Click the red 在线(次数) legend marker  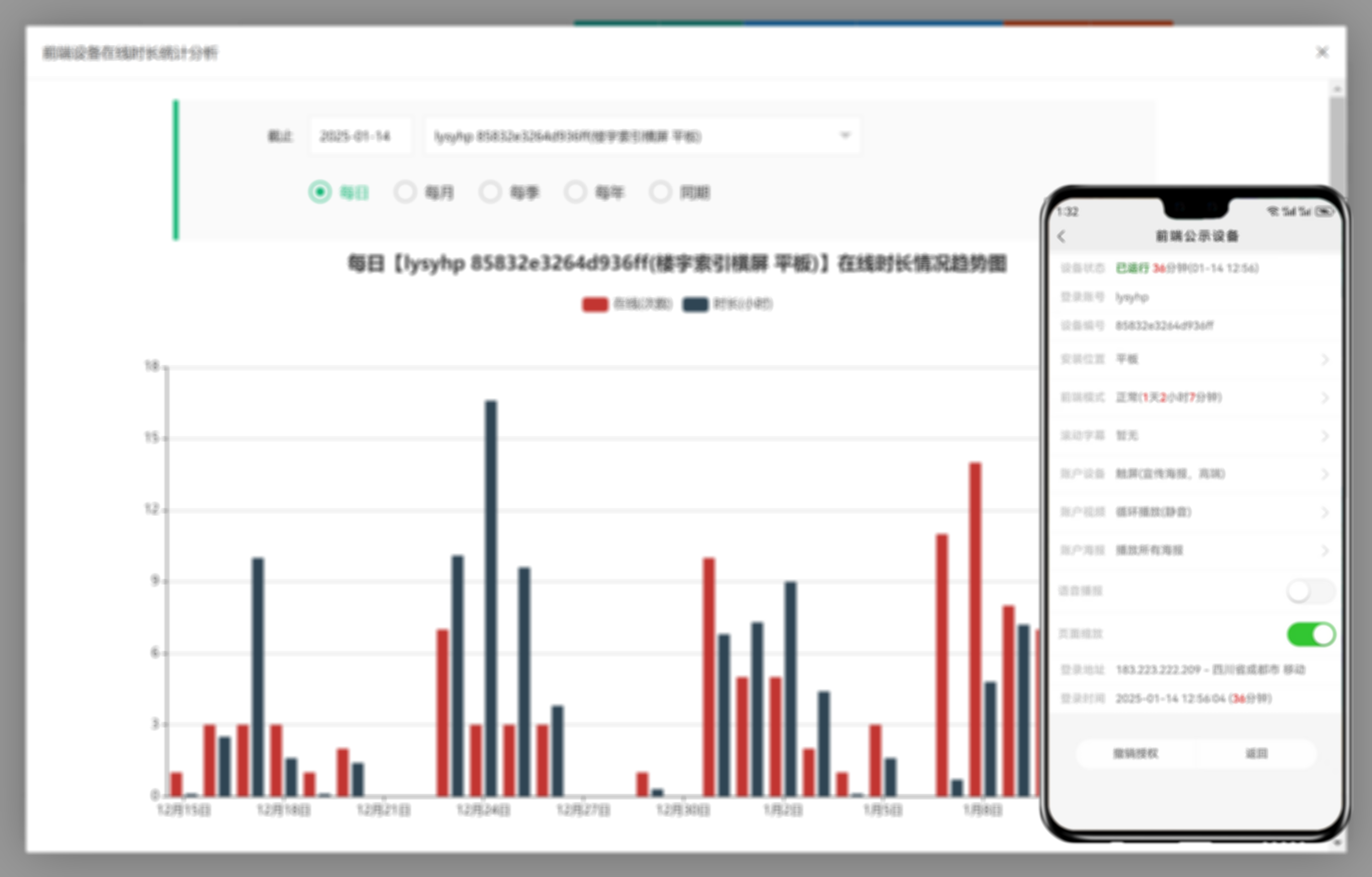coord(595,305)
